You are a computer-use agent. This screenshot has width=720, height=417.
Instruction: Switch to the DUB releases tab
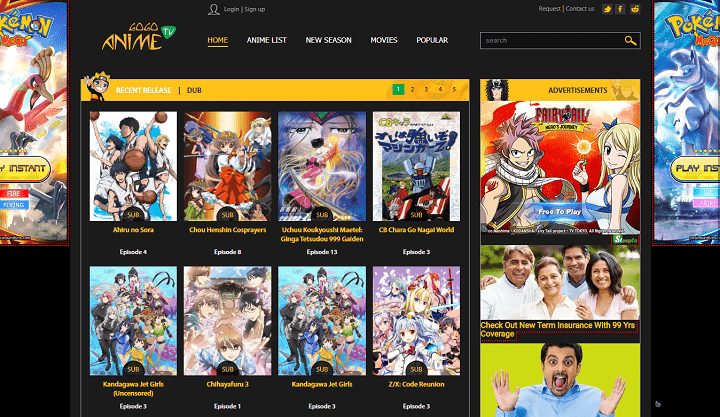coord(196,90)
